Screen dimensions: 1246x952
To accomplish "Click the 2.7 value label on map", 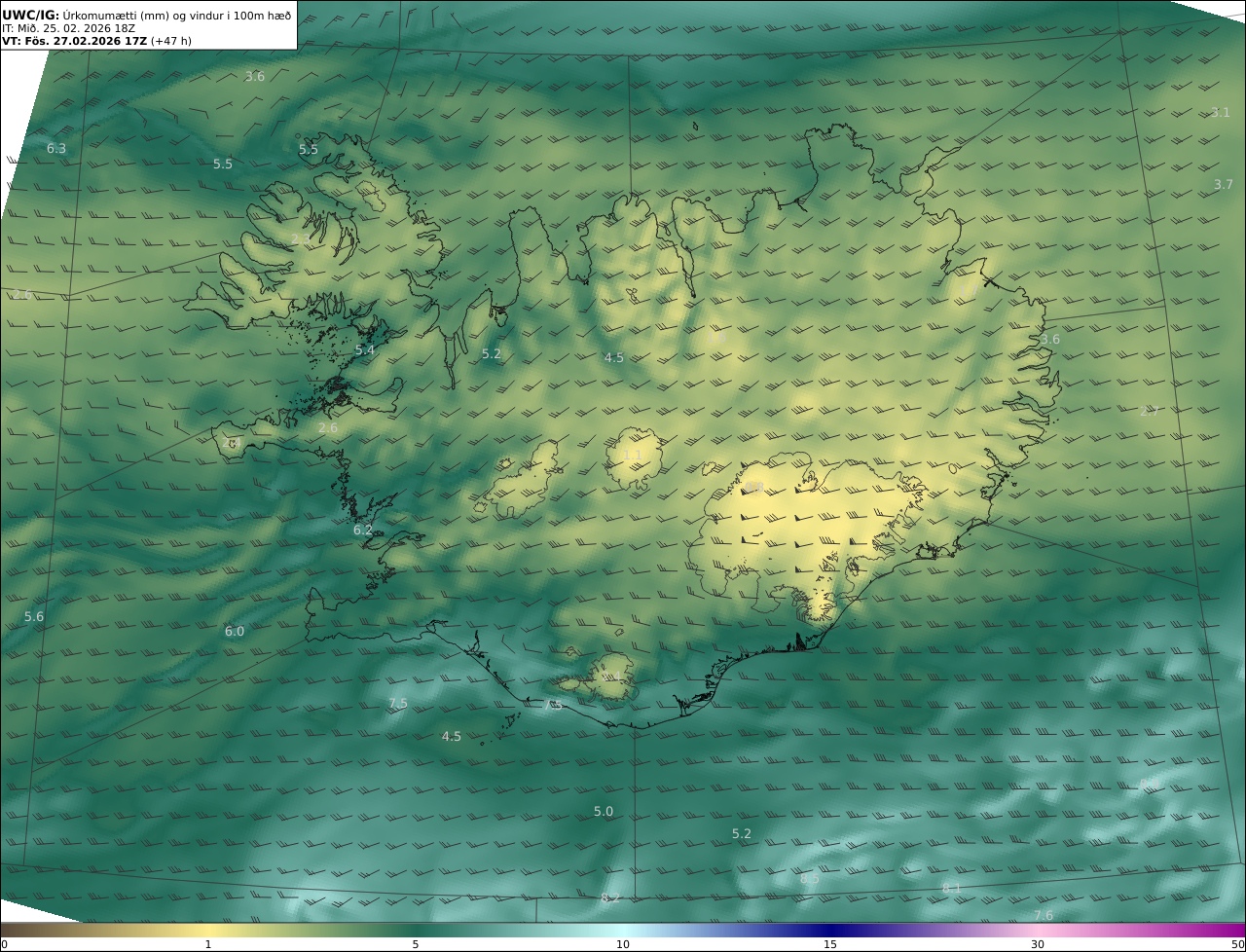I will pyautogui.click(x=1150, y=412).
